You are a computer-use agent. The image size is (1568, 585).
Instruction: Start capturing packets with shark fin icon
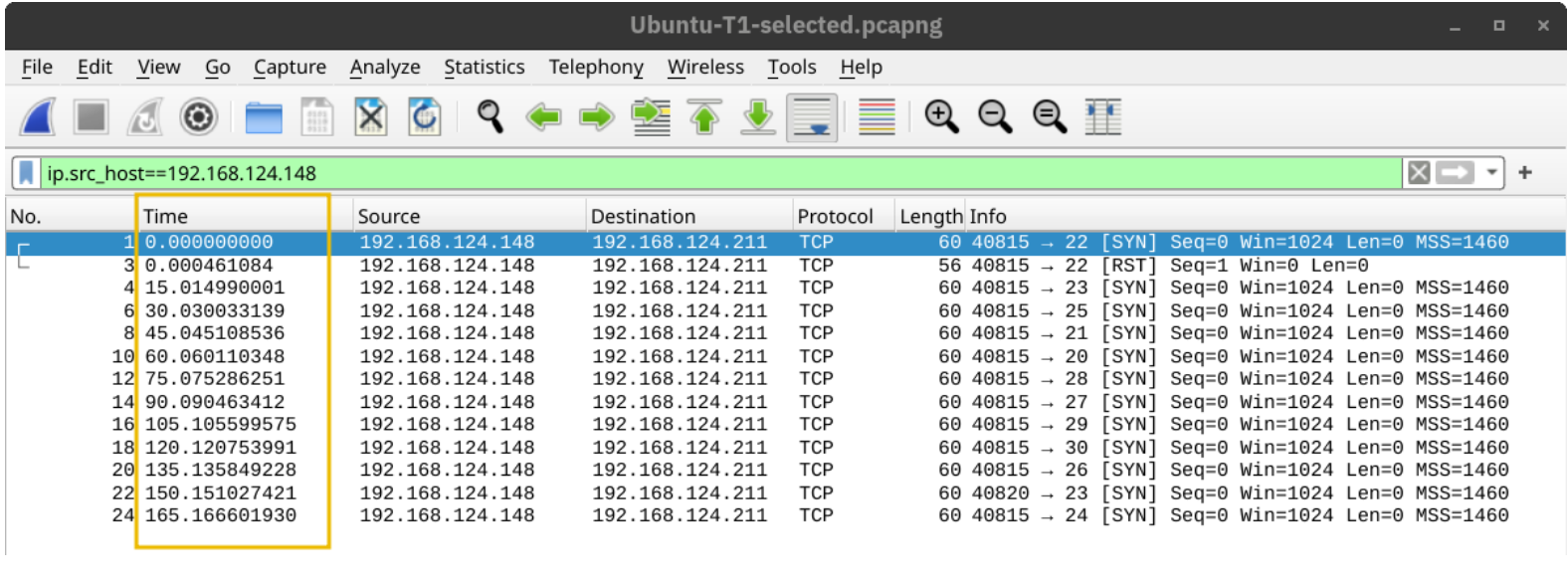point(38,117)
